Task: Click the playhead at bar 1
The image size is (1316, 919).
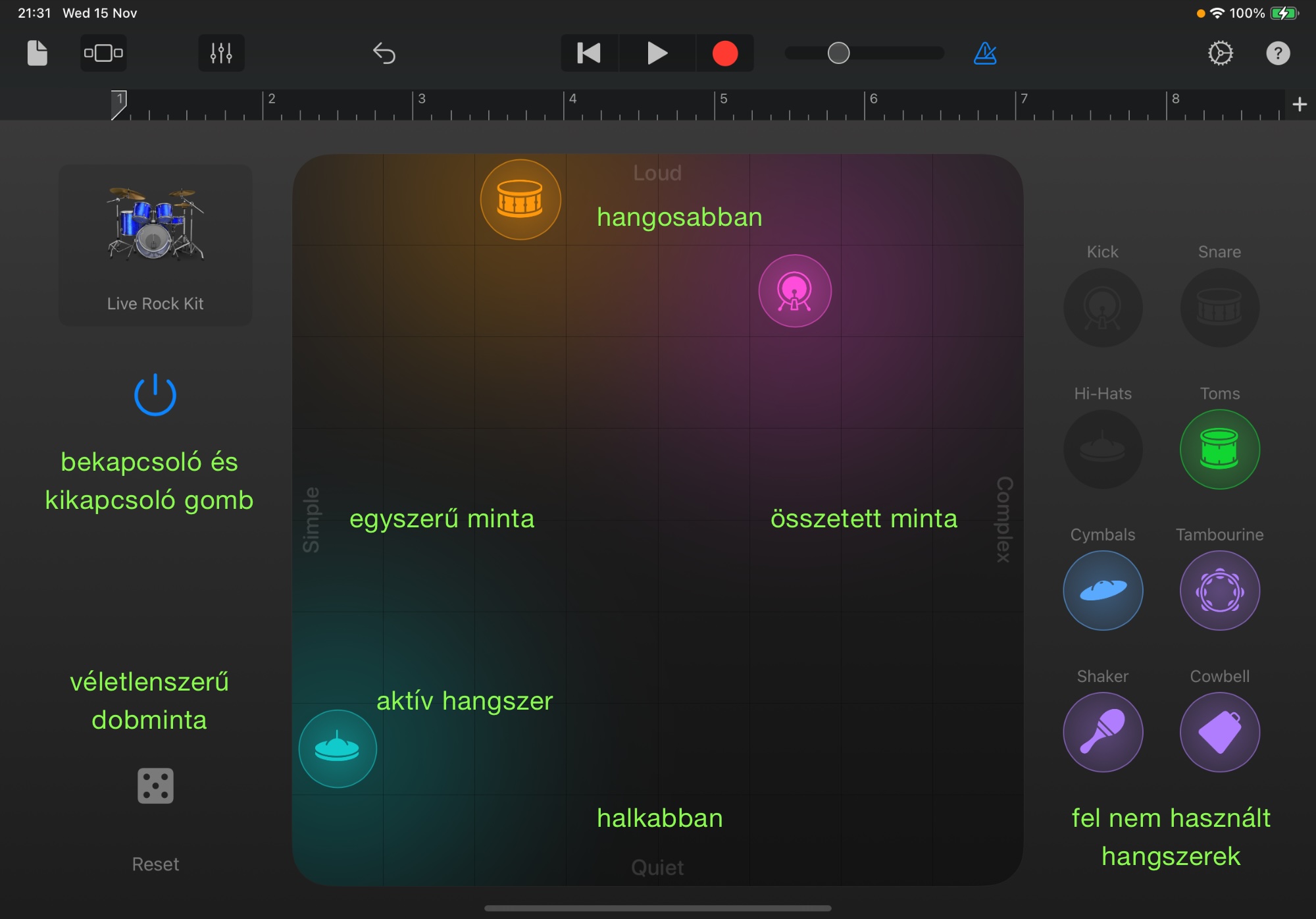Action: [x=119, y=105]
